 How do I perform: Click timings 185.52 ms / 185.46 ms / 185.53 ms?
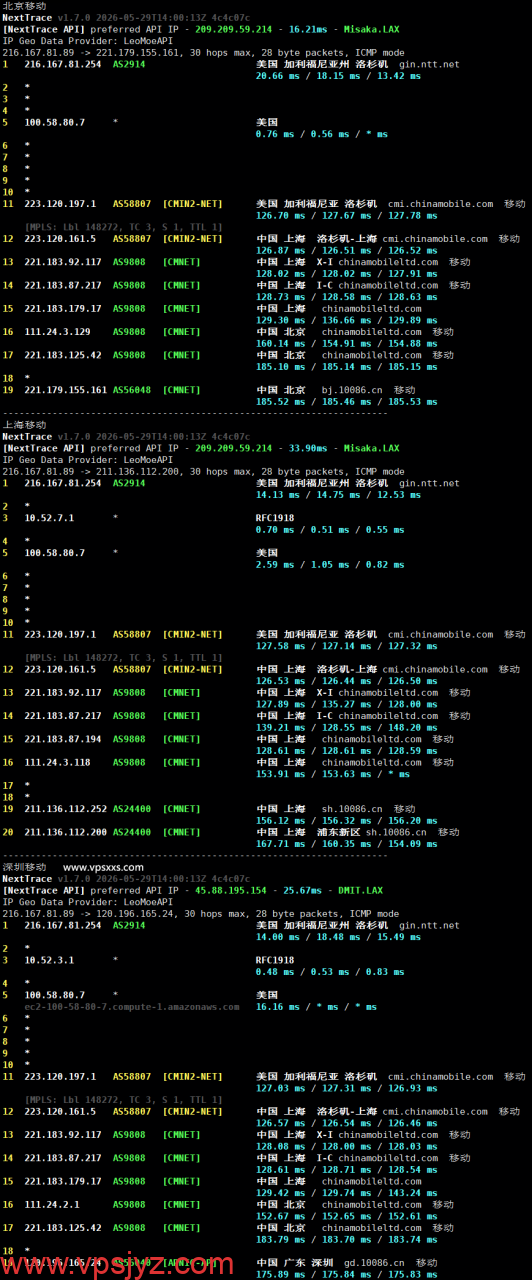point(347,402)
